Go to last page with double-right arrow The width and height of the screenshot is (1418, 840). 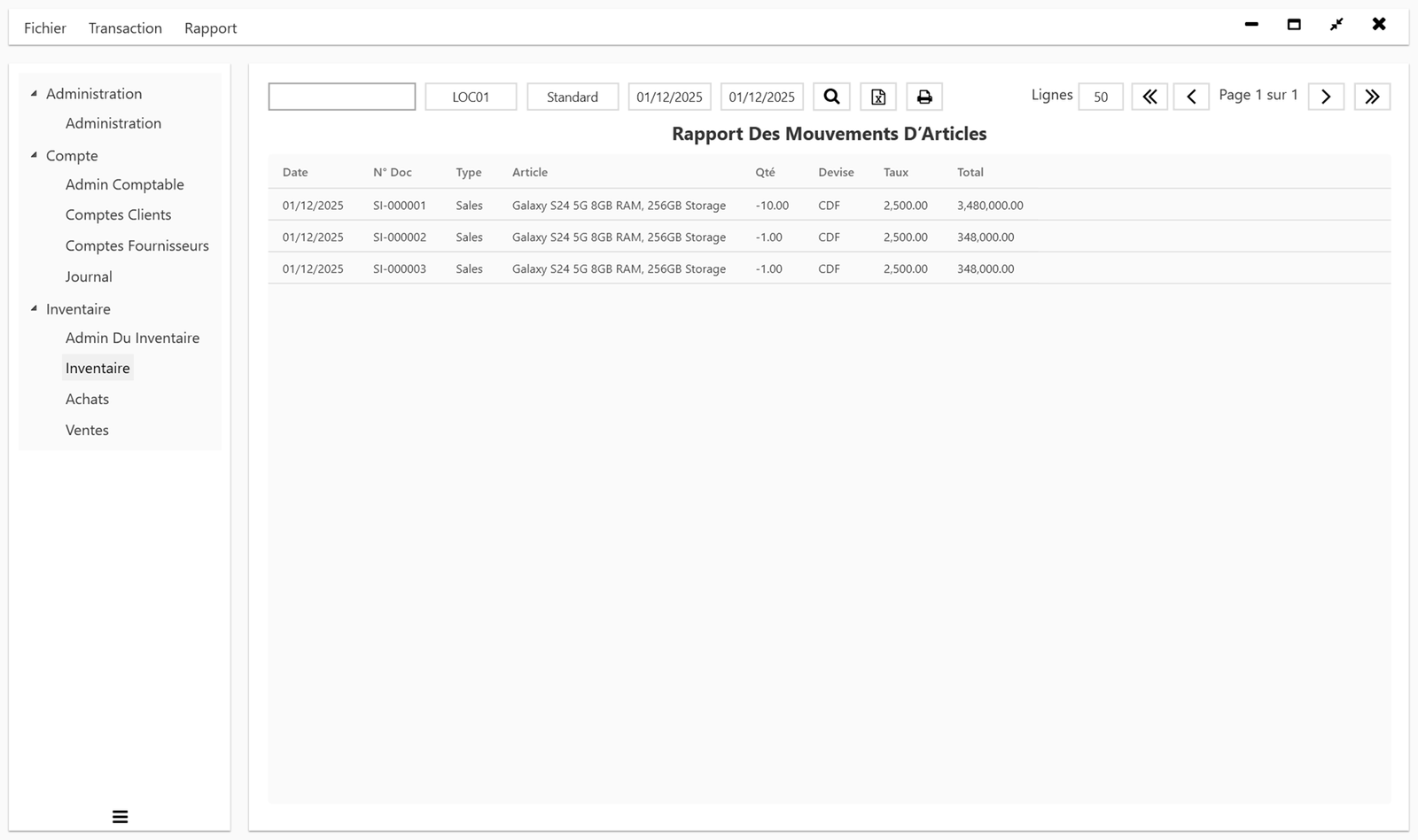click(x=1372, y=96)
